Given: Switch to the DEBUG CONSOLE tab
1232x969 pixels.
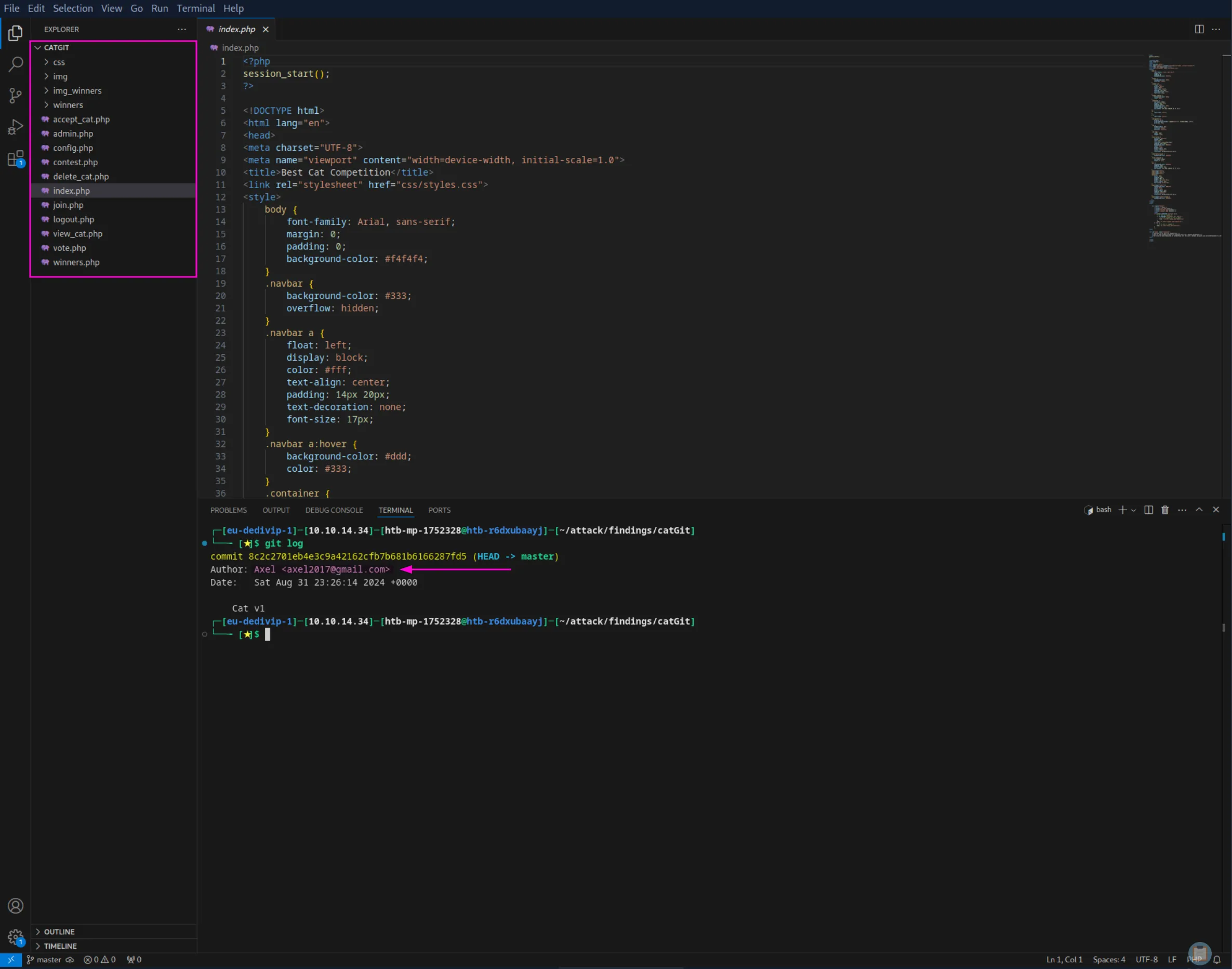Looking at the screenshot, I should click(x=334, y=511).
